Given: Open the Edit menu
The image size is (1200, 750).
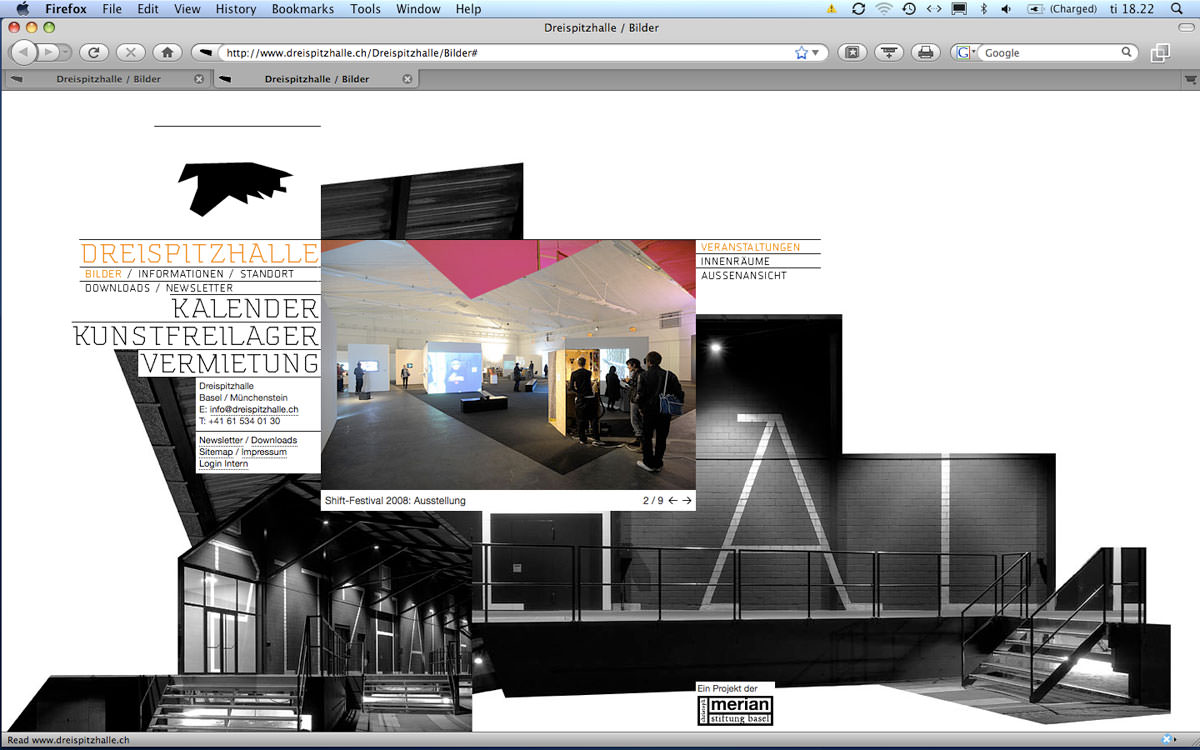Looking at the screenshot, I should pos(148,9).
